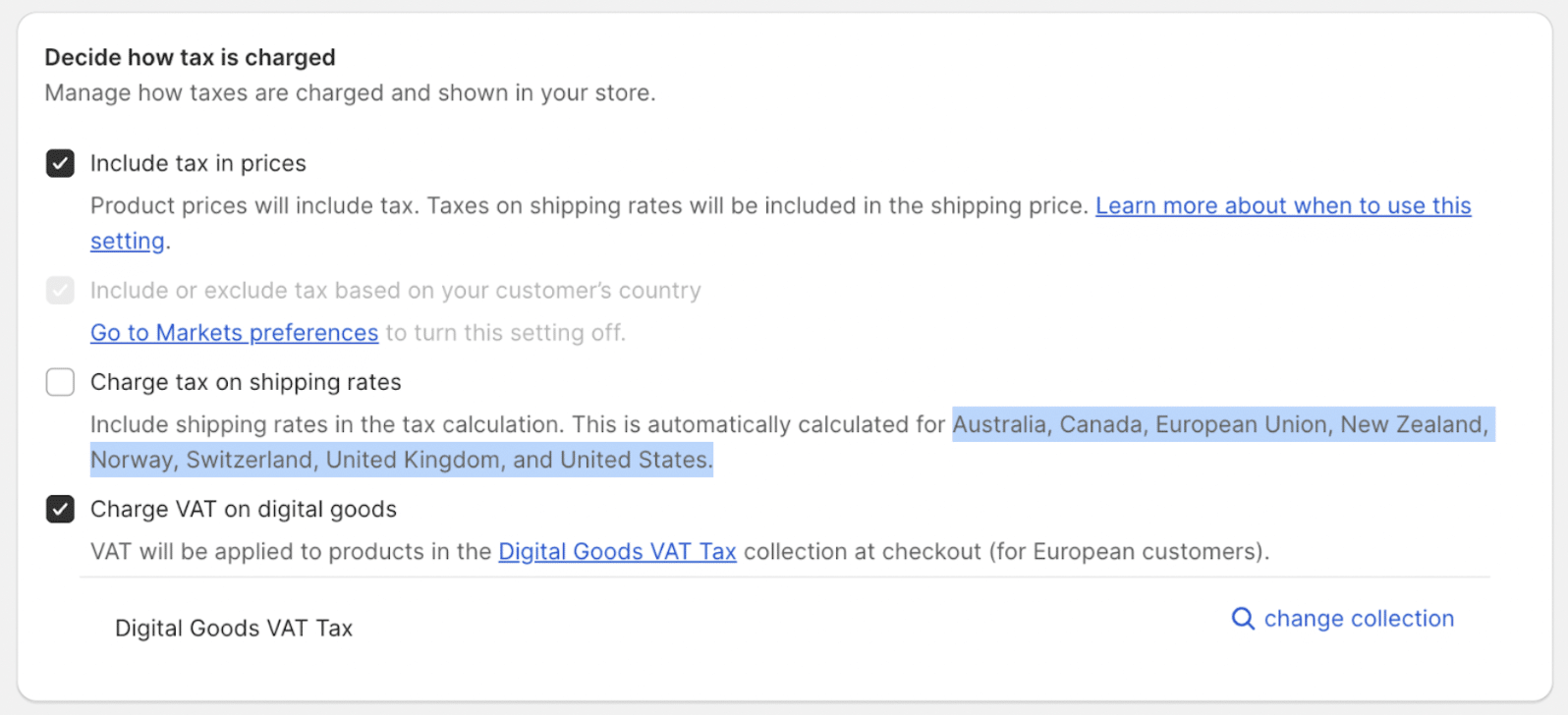The width and height of the screenshot is (1568, 715).
Task: Click the grayed checkmark icon for customer country tax setting
Action: pyautogui.click(x=60, y=290)
